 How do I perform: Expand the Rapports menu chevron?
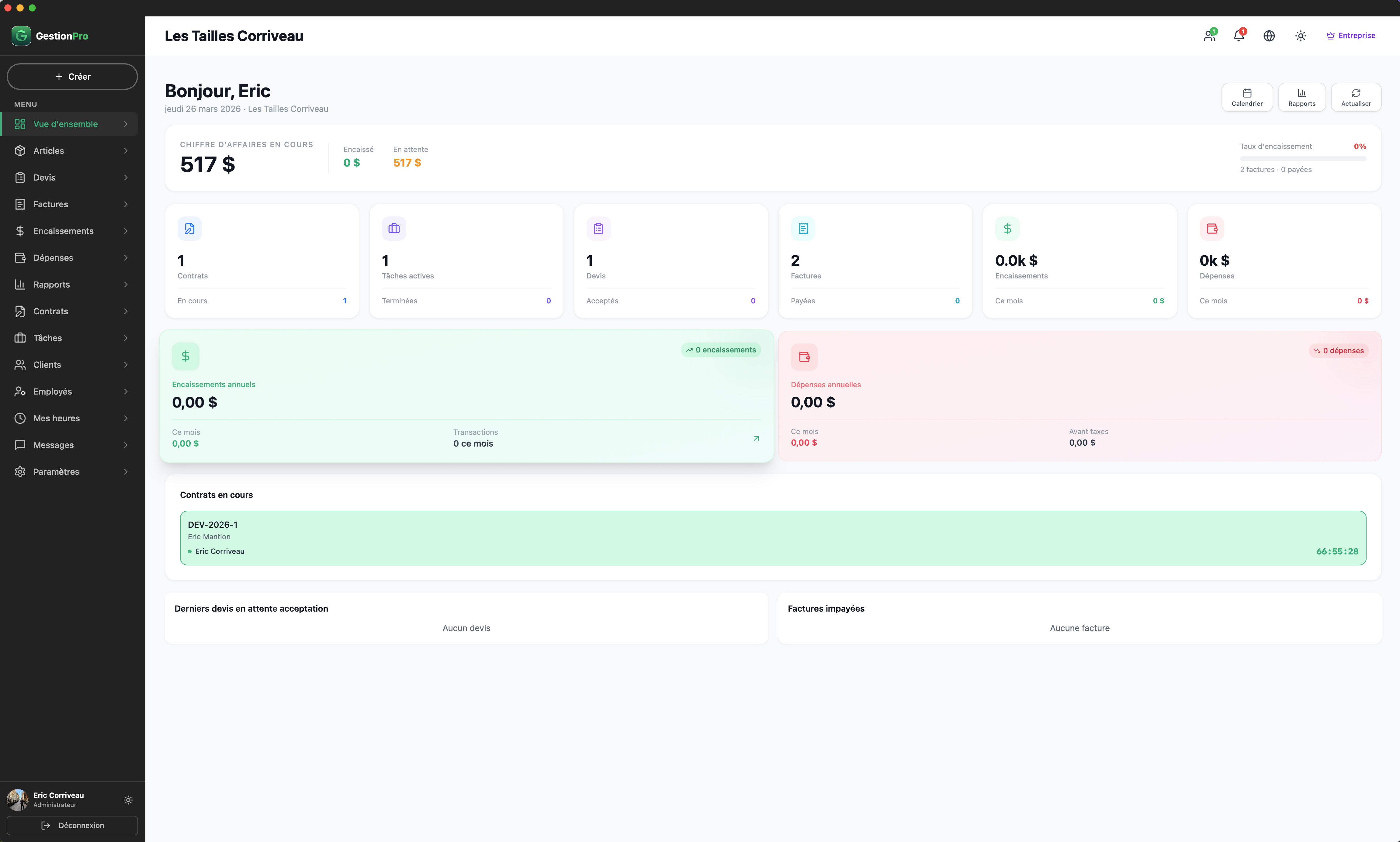pyautogui.click(x=125, y=284)
